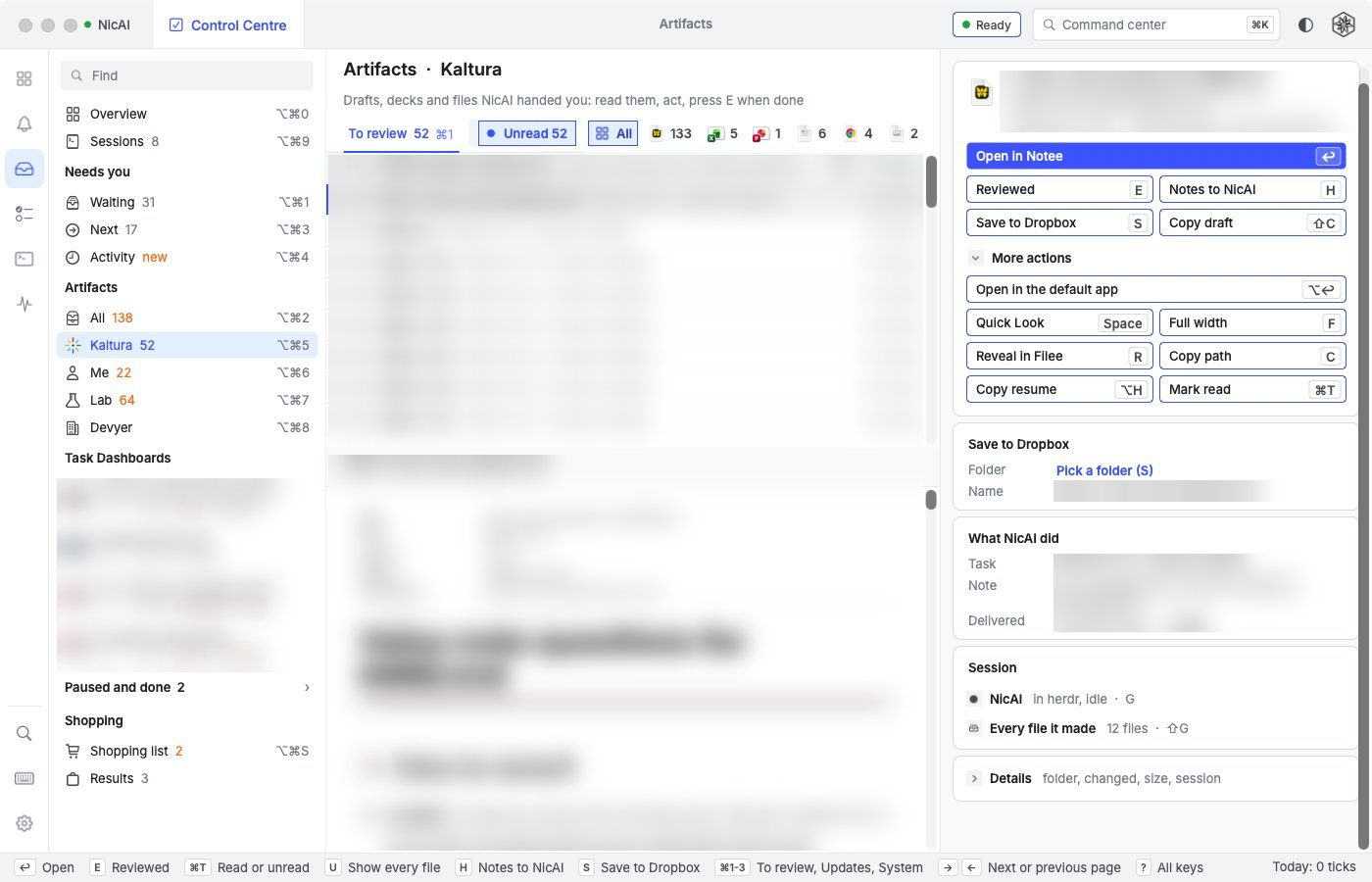Click Open in Notee button

[x=1155, y=156]
